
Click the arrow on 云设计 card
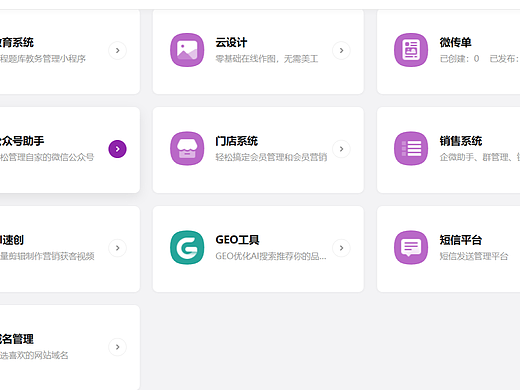click(341, 50)
